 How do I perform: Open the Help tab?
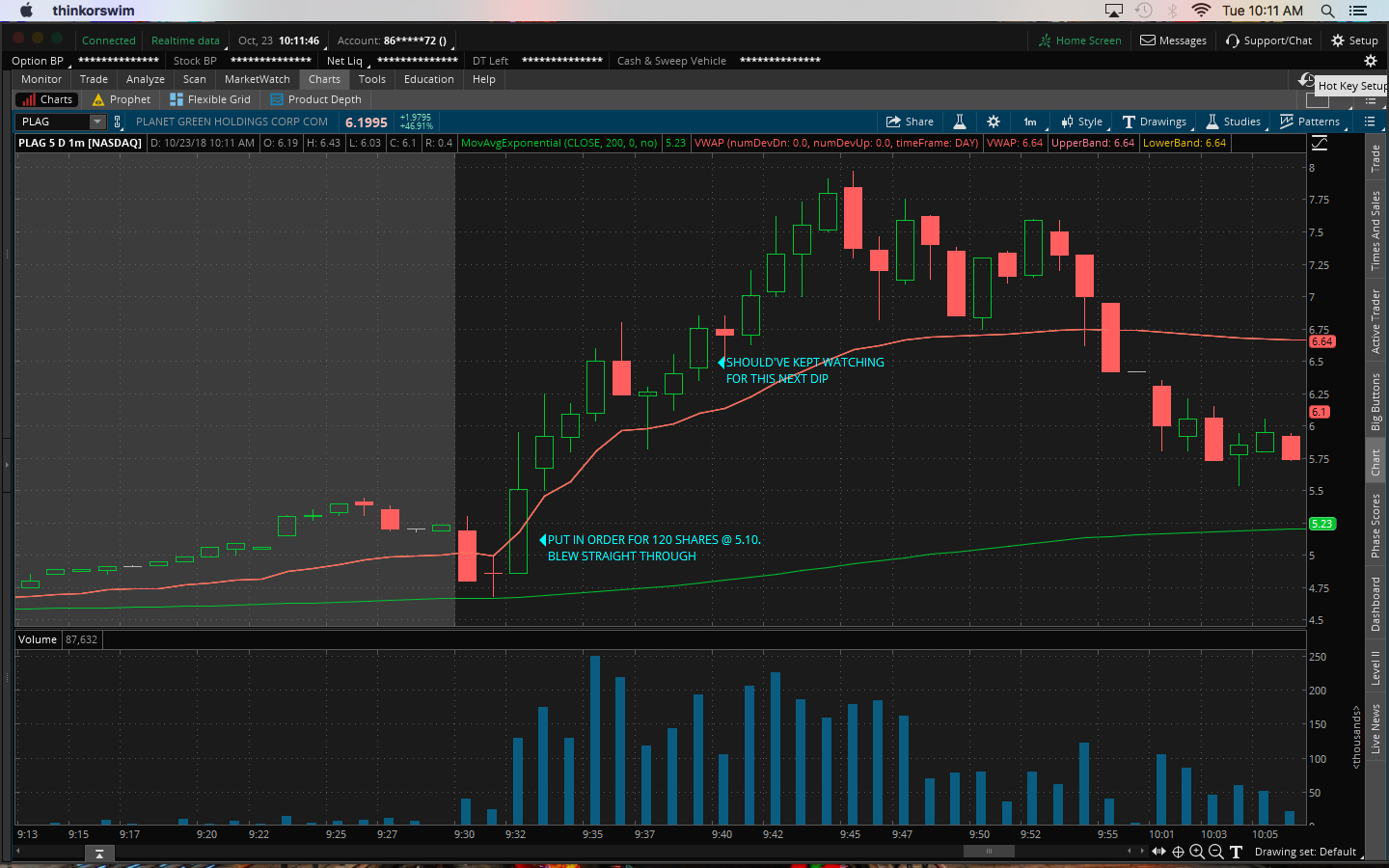[484, 79]
